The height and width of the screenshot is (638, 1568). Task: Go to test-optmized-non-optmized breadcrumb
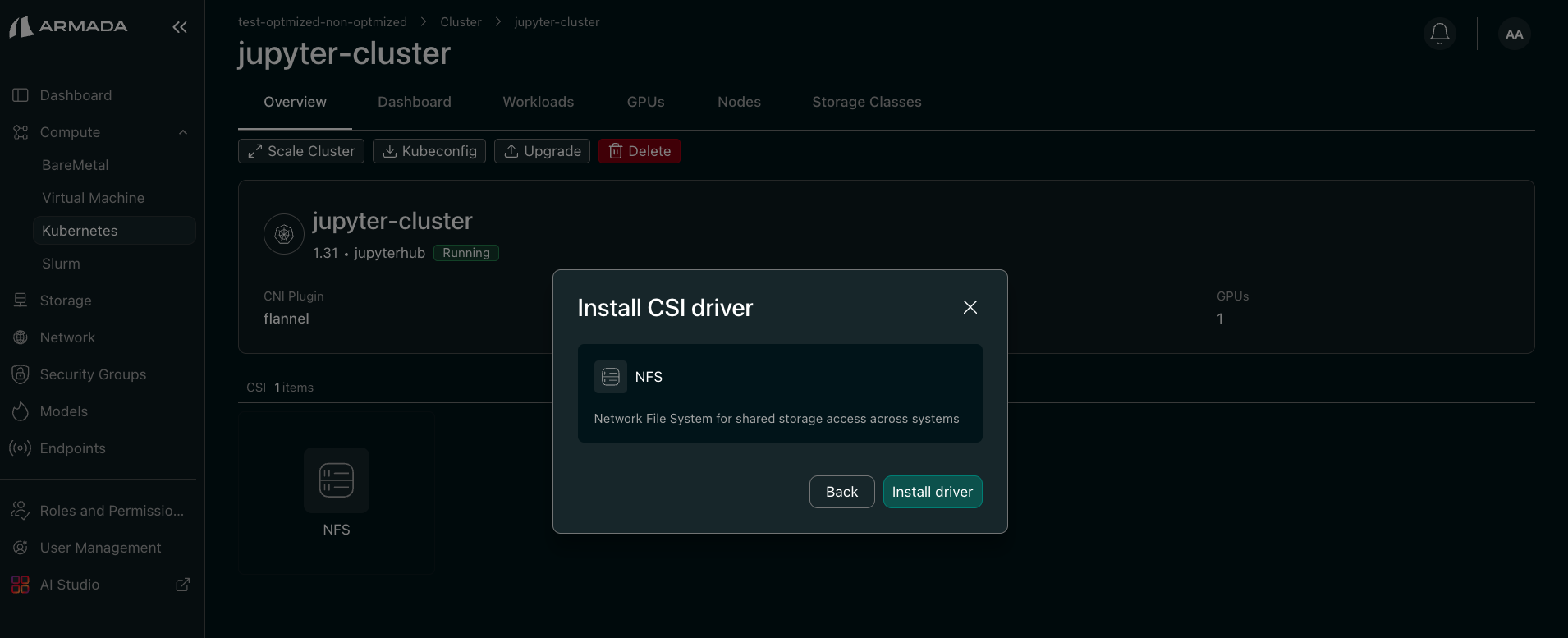tap(323, 22)
